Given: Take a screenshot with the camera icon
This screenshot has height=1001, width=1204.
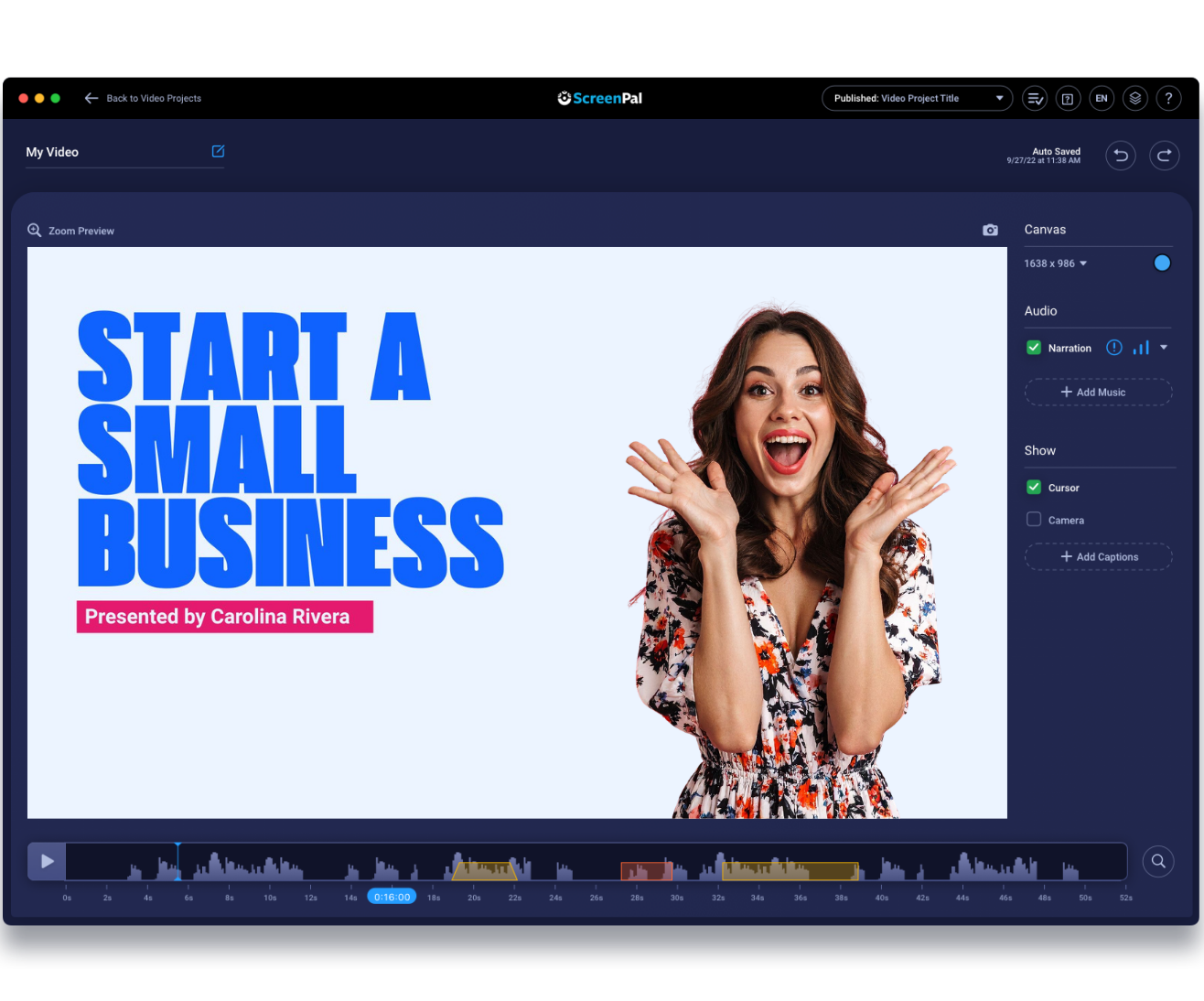Looking at the screenshot, I should click(x=990, y=230).
